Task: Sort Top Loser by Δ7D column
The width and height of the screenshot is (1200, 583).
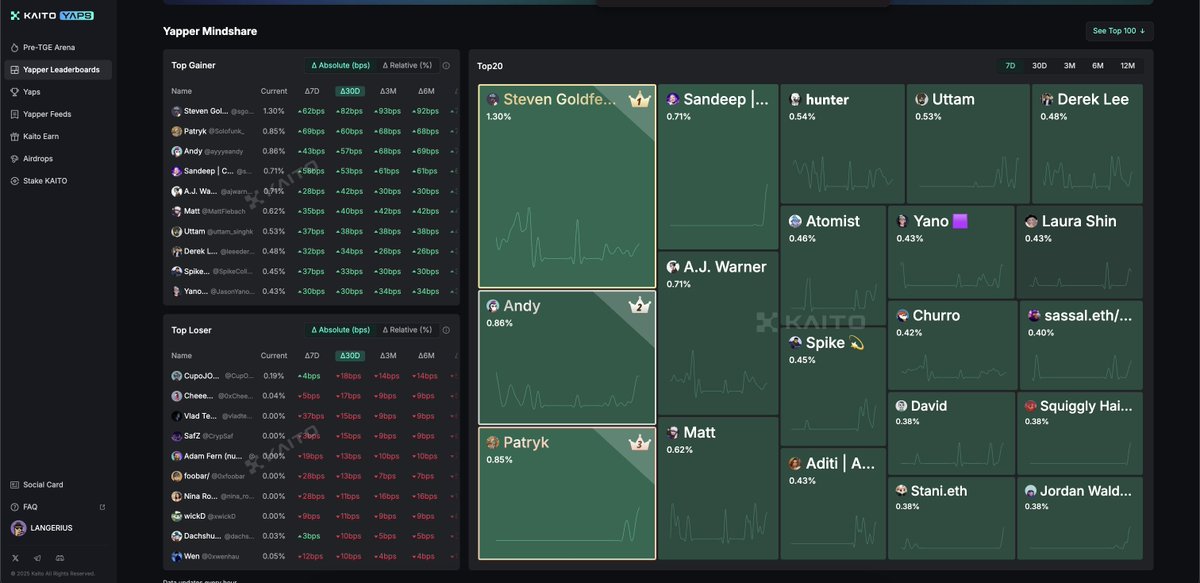Action: click(312, 355)
